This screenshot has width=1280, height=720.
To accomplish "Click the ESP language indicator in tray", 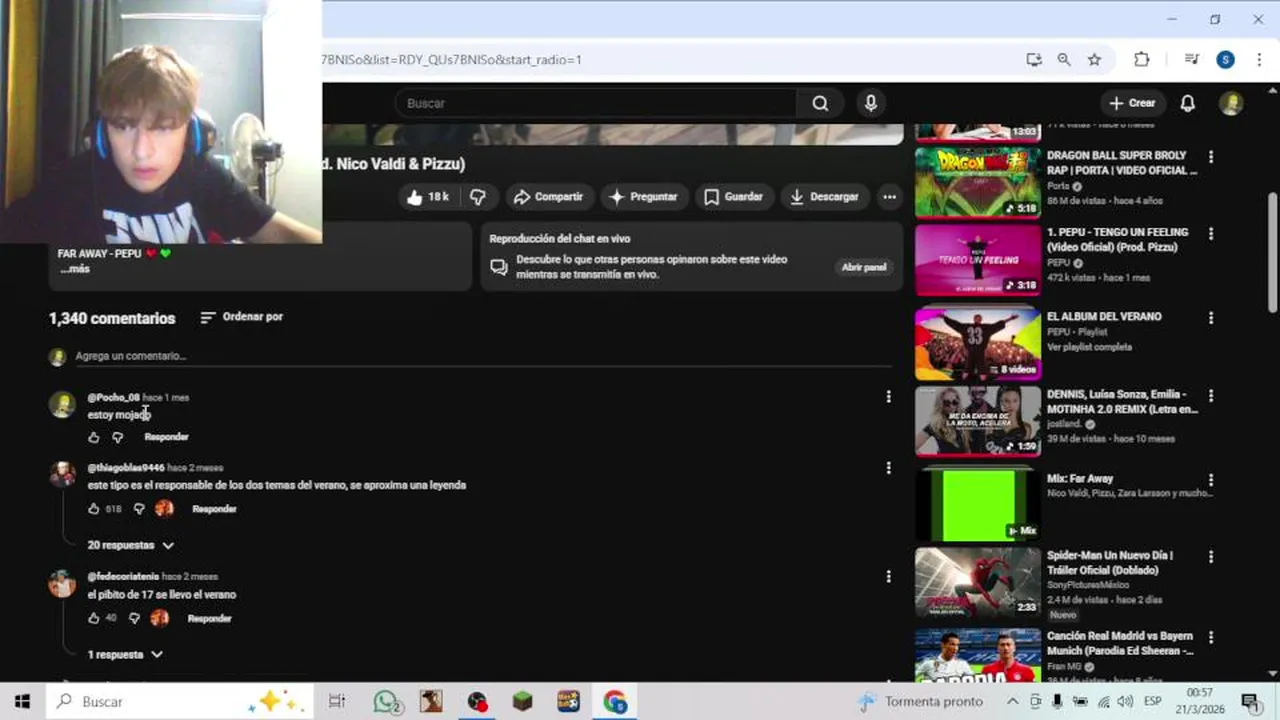I will pos(1152,701).
